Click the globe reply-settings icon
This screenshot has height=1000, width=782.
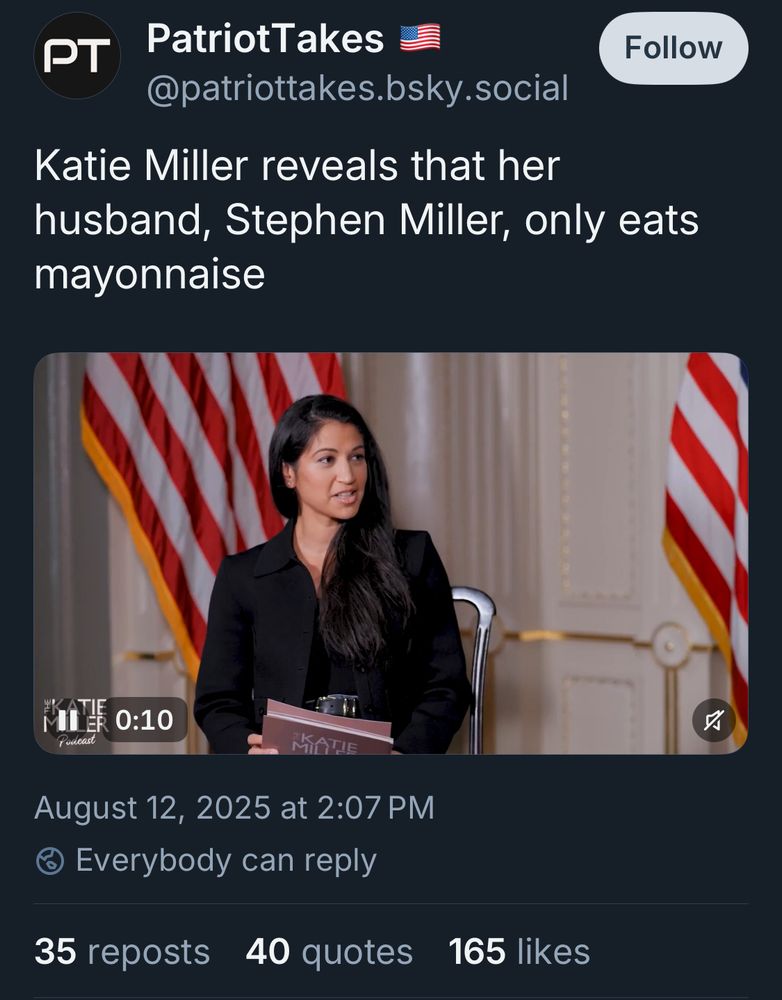[50, 861]
